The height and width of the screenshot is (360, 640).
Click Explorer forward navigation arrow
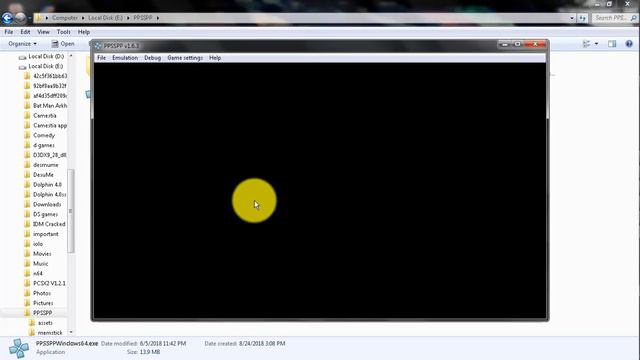tap(20, 18)
